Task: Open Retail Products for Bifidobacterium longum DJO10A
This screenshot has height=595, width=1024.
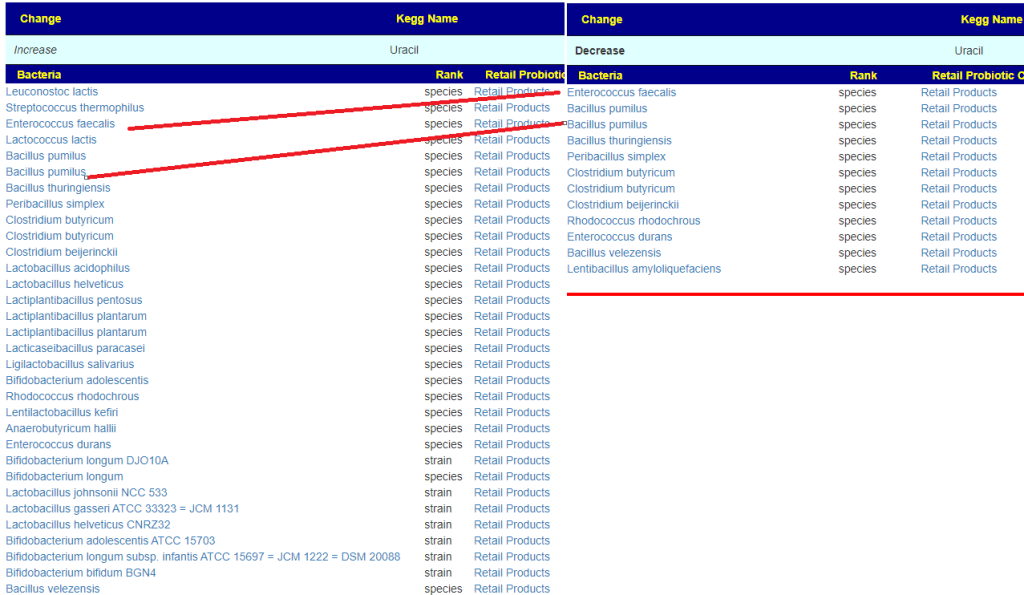Action: coord(512,460)
